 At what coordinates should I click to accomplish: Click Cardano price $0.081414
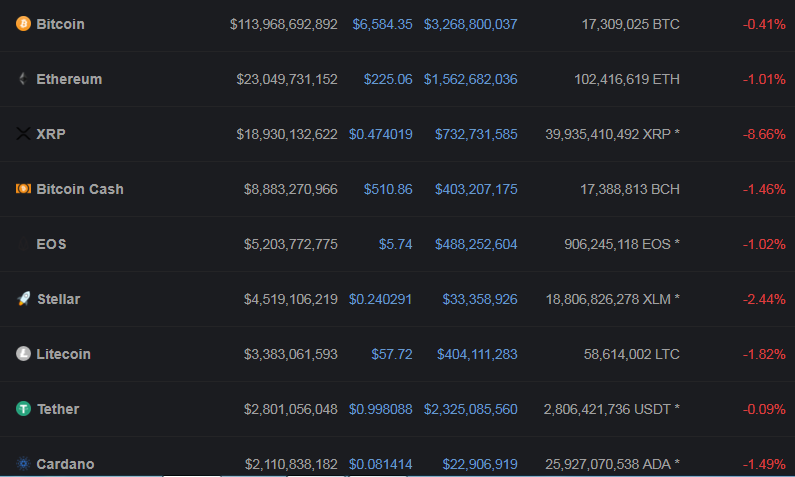point(381,464)
